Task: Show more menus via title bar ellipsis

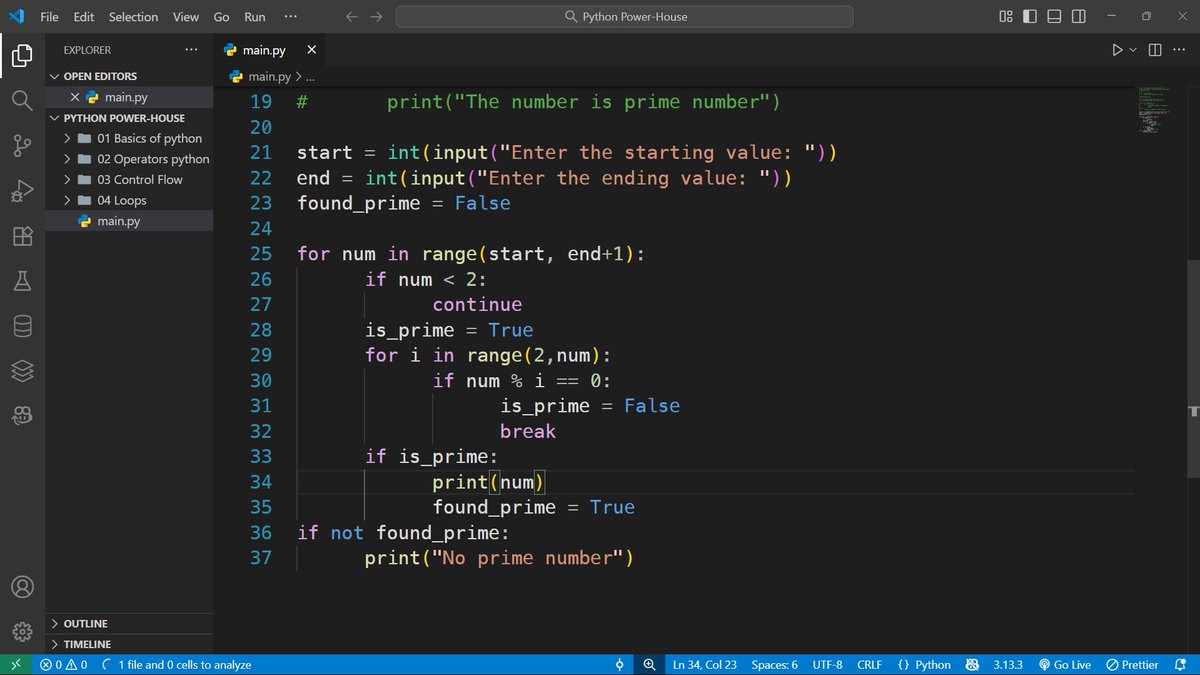Action: tap(290, 17)
